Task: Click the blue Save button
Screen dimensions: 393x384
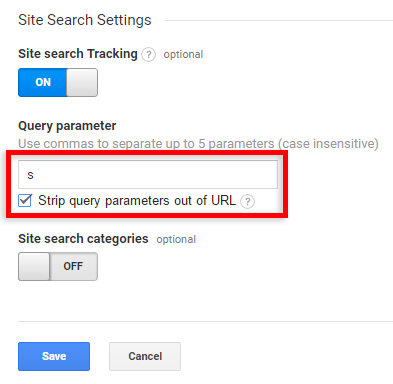Action: [54, 356]
